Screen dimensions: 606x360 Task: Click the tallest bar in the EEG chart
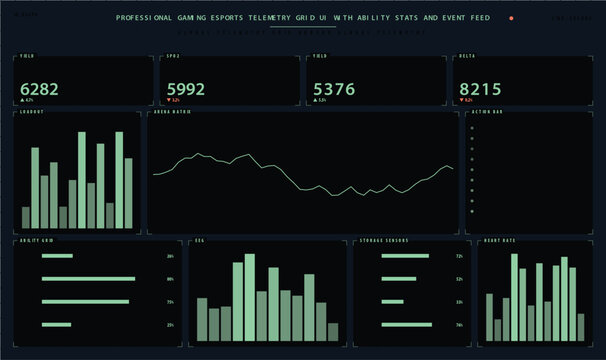250,297
